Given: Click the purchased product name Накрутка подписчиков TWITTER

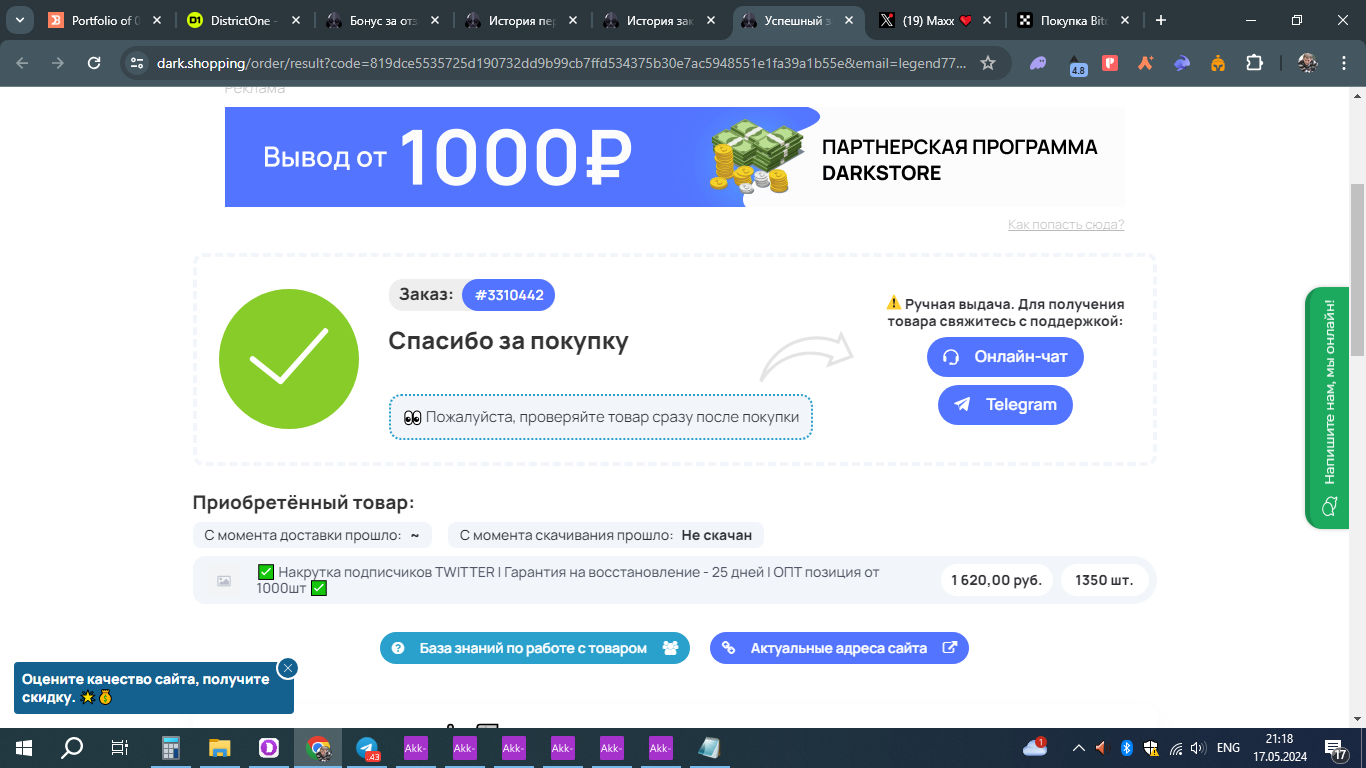Looking at the screenshot, I should point(567,580).
